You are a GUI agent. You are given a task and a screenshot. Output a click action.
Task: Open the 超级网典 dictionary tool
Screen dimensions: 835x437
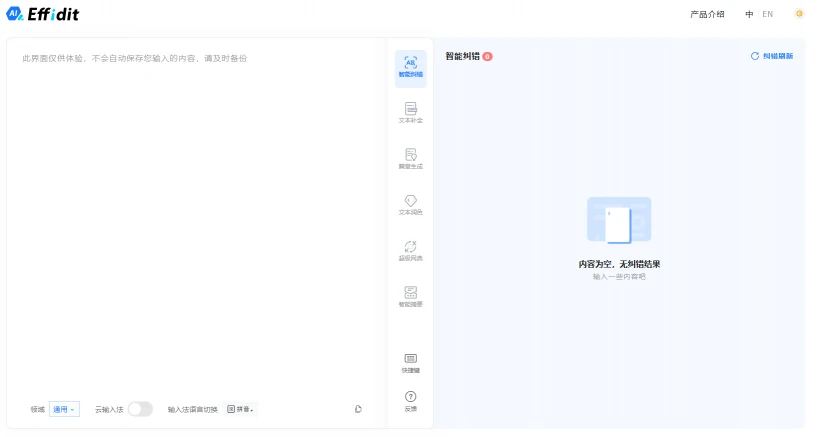410,250
